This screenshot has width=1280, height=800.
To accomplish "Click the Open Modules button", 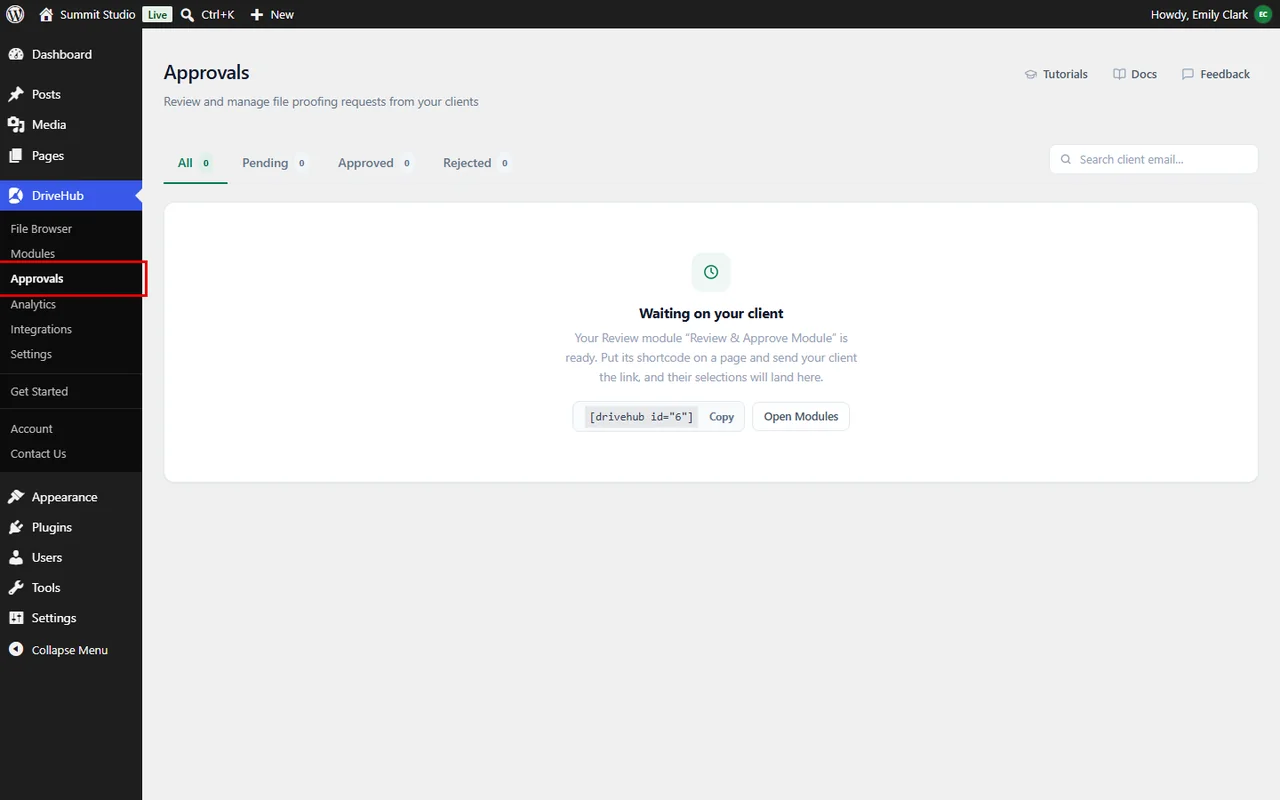I will (x=801, y=417).
